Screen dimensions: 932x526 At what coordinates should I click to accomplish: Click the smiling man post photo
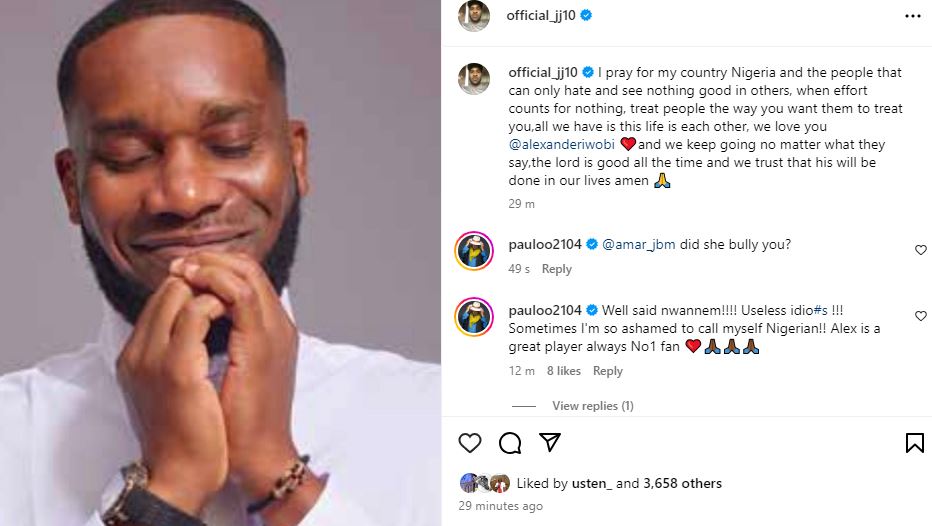click(x=220, y=263)
